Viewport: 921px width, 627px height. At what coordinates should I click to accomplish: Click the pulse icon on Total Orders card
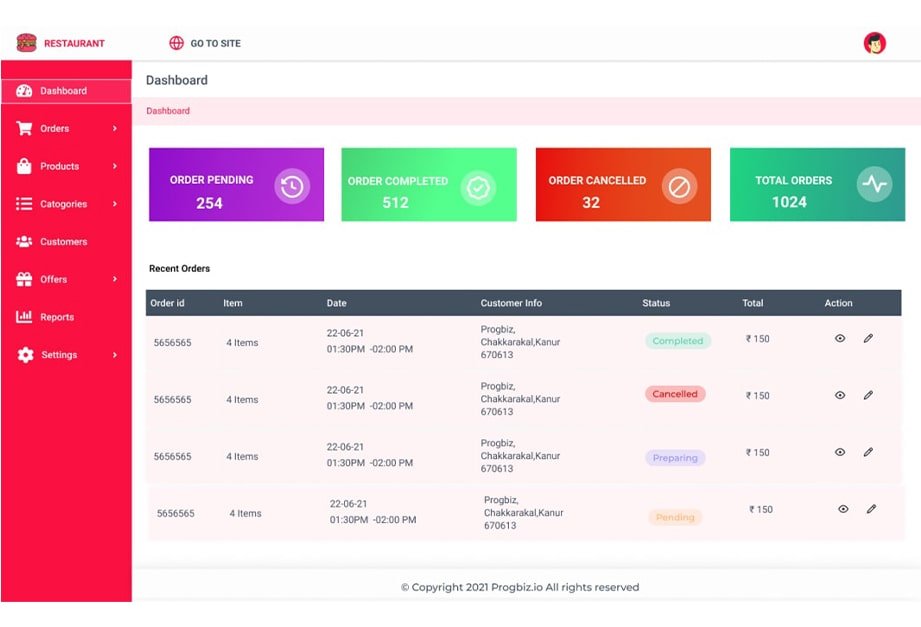click(x=874, y=185)
